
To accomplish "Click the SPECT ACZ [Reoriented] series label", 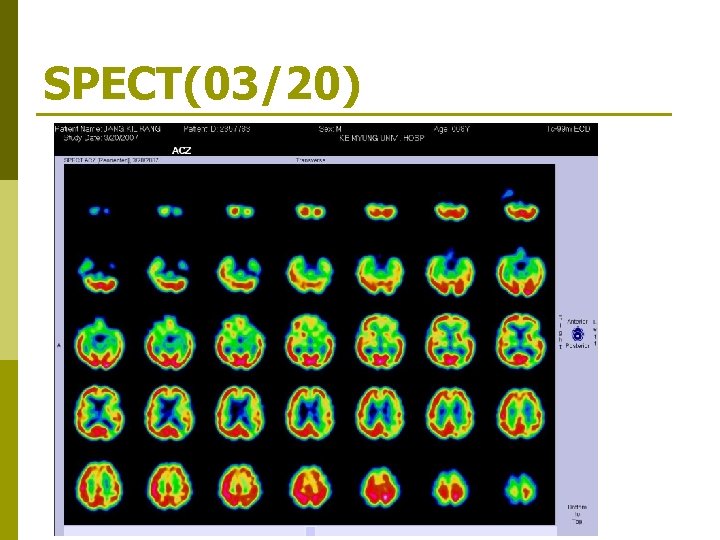I will [111, 160].
